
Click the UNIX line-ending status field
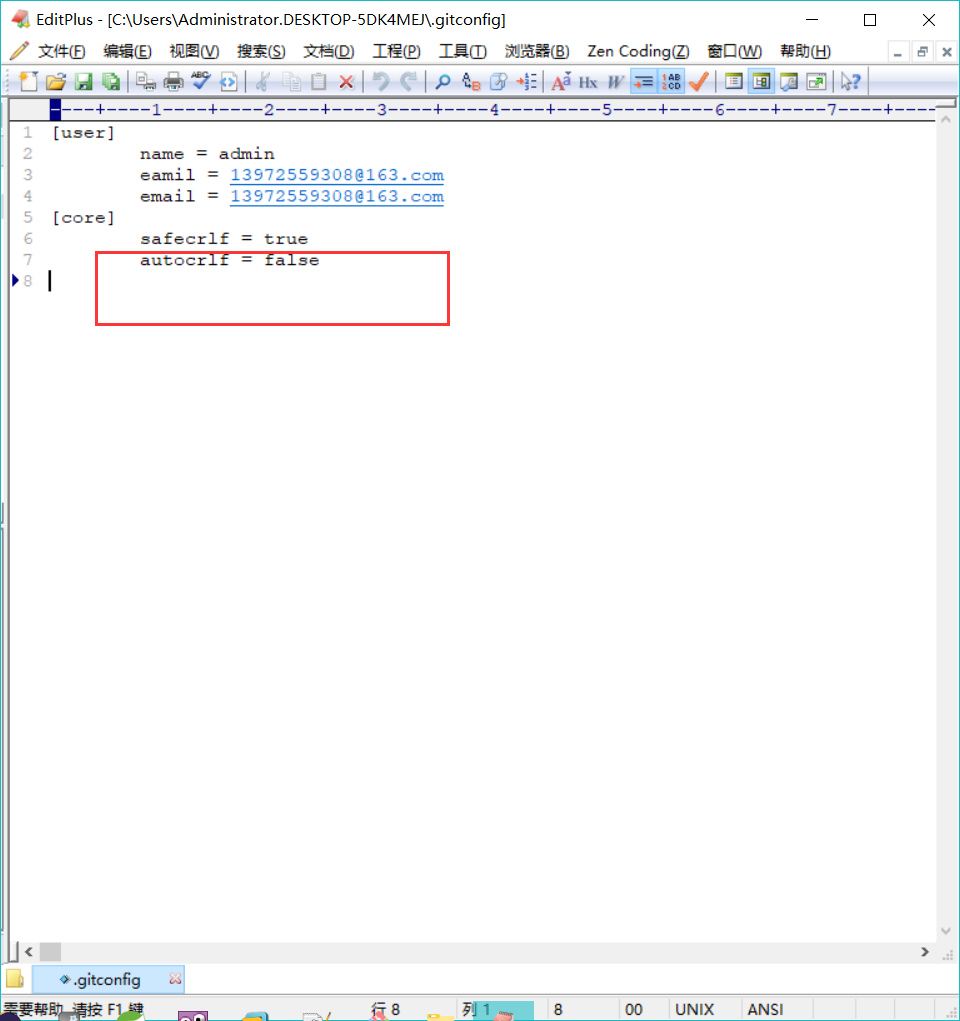click(694, 1009)
